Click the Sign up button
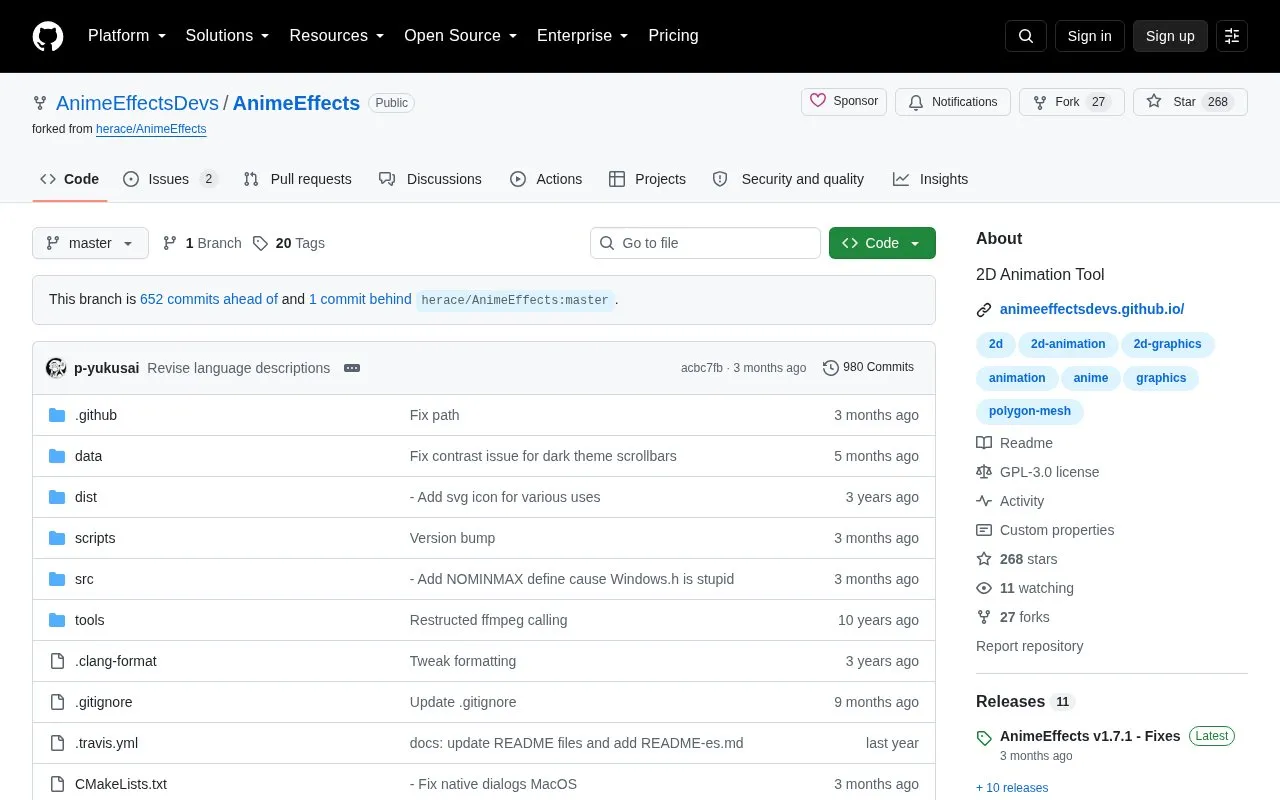Viewport: 1280px width, 800px height. click(x=1170, y=36)
